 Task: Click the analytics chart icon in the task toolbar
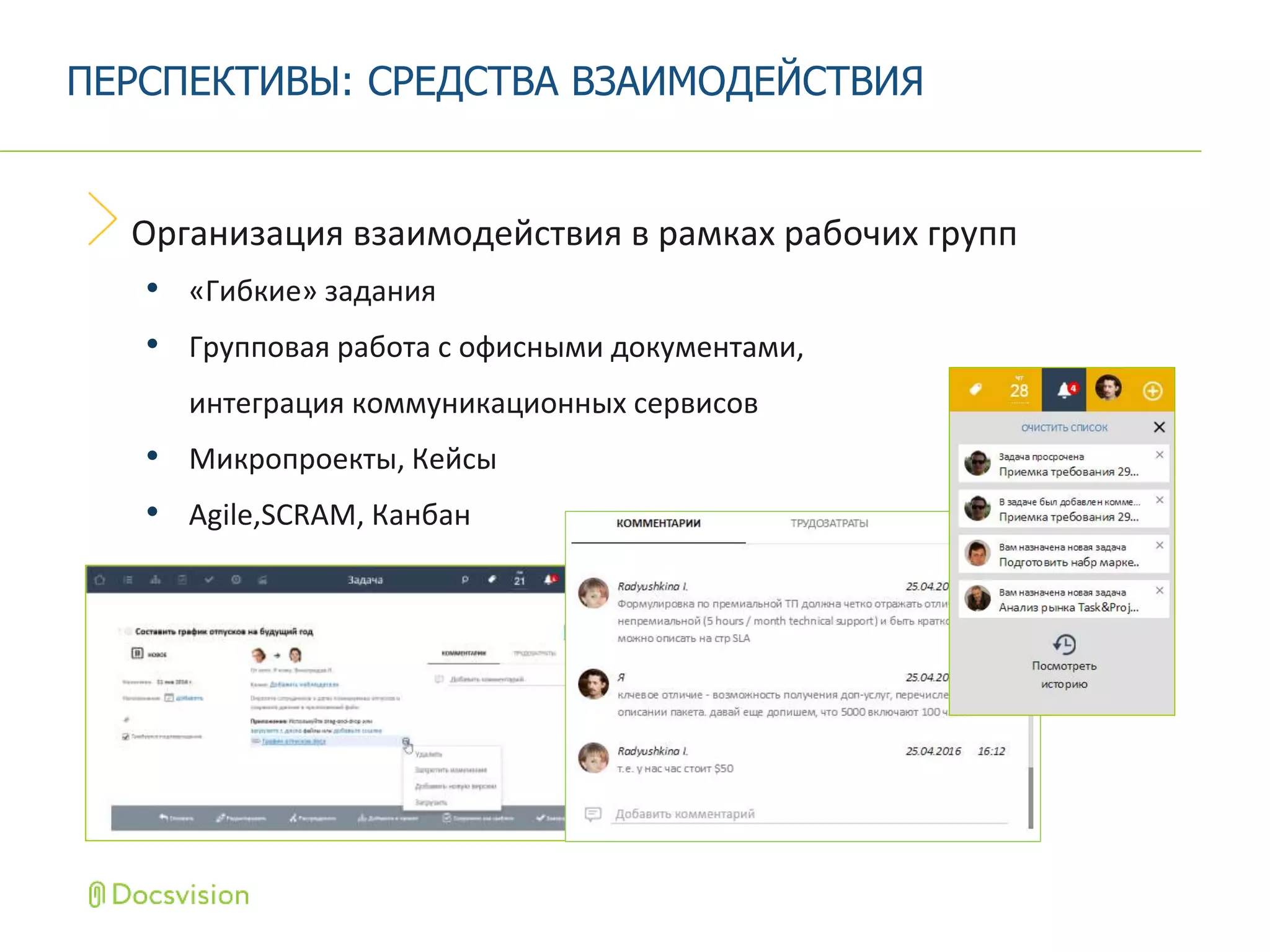(x=263, y=580)
